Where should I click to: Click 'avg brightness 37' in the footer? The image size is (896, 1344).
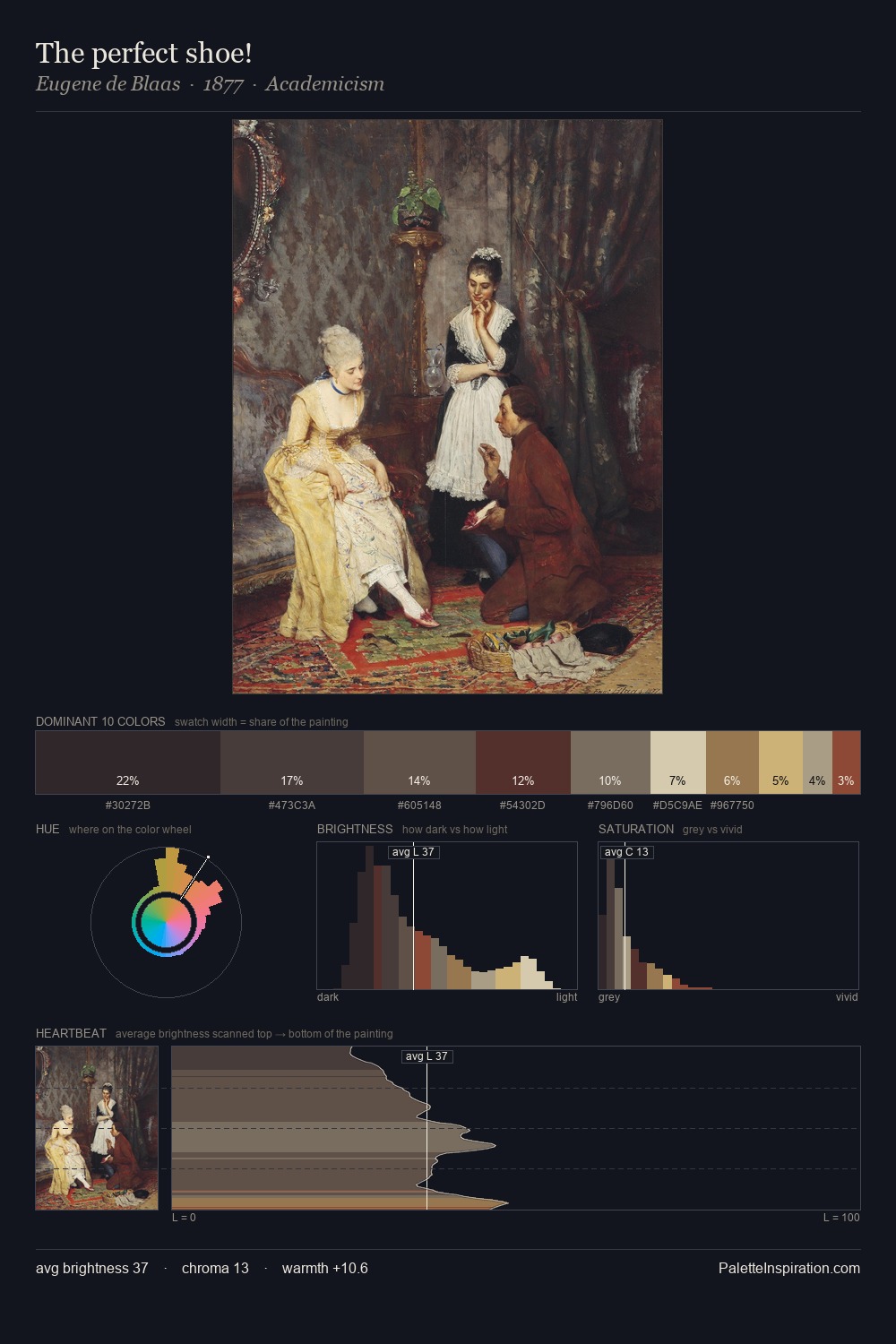(92, 1268)
